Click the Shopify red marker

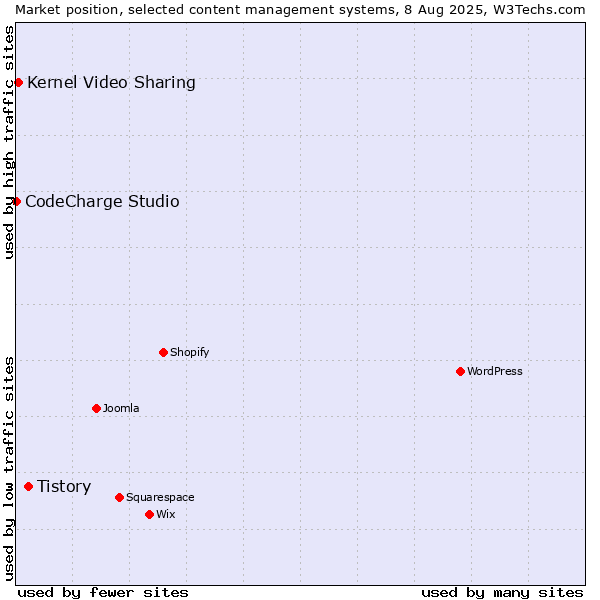(163, 352)
